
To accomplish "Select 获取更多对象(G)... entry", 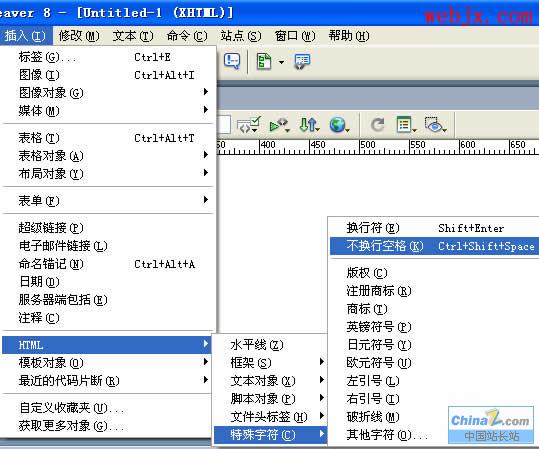I will [108, 426].
